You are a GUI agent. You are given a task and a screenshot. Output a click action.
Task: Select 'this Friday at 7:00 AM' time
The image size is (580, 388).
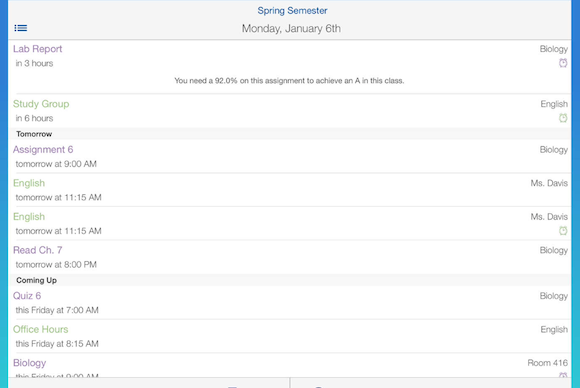(x=57, y=310)
